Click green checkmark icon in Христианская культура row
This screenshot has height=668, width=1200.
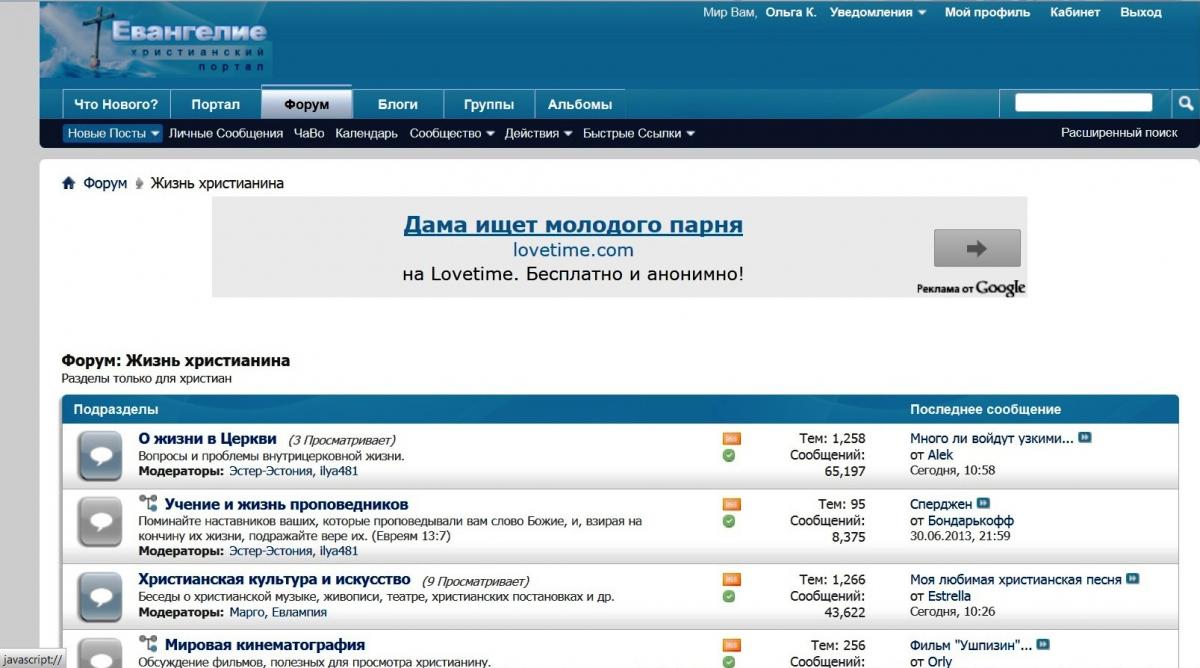click(729, 596)
